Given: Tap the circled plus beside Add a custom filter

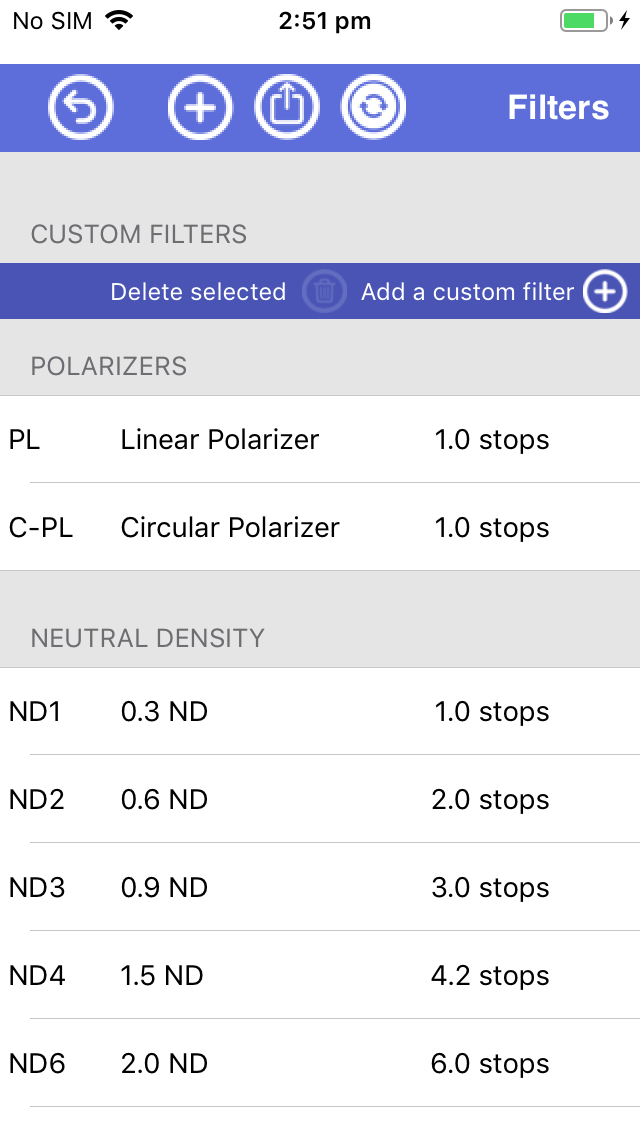Looking at the screenshot, I should click(604, 291).
